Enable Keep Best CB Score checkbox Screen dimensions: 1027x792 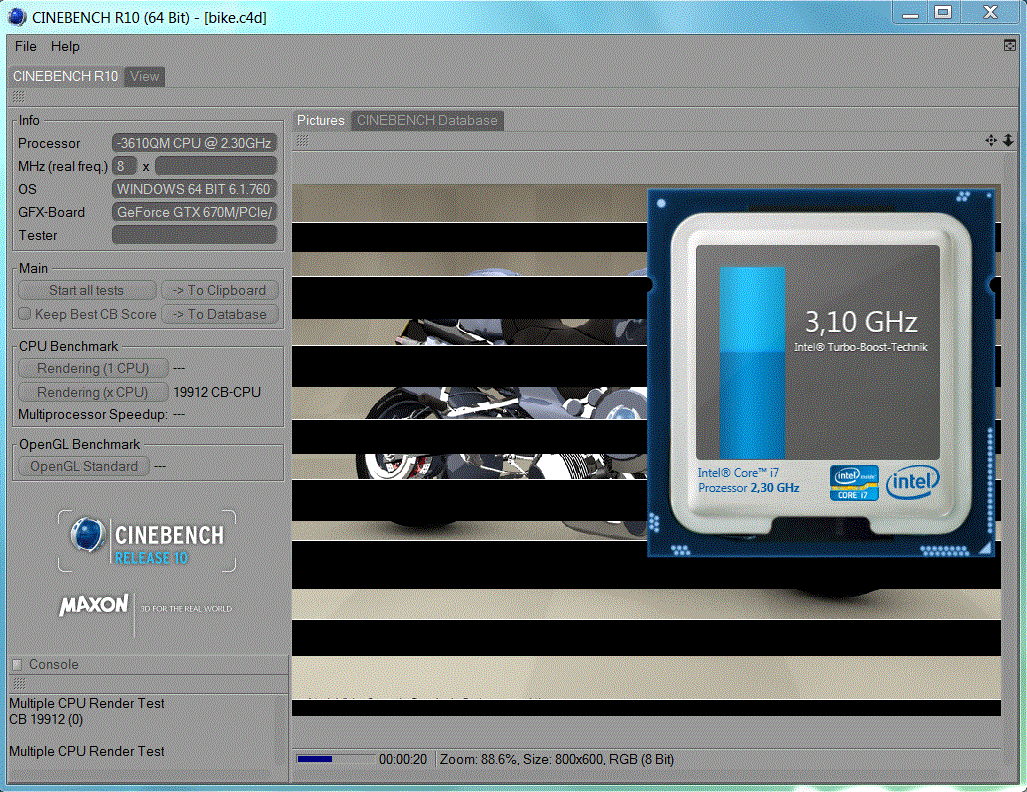25,314
